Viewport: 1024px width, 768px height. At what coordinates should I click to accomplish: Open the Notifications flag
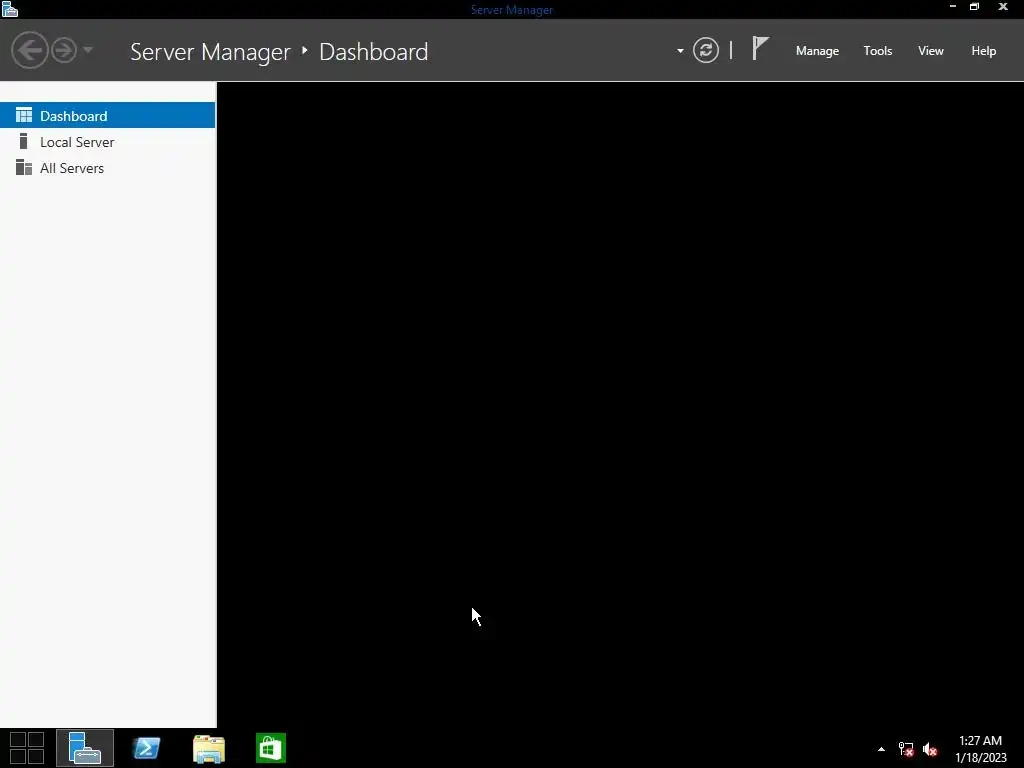pos(760,48)
